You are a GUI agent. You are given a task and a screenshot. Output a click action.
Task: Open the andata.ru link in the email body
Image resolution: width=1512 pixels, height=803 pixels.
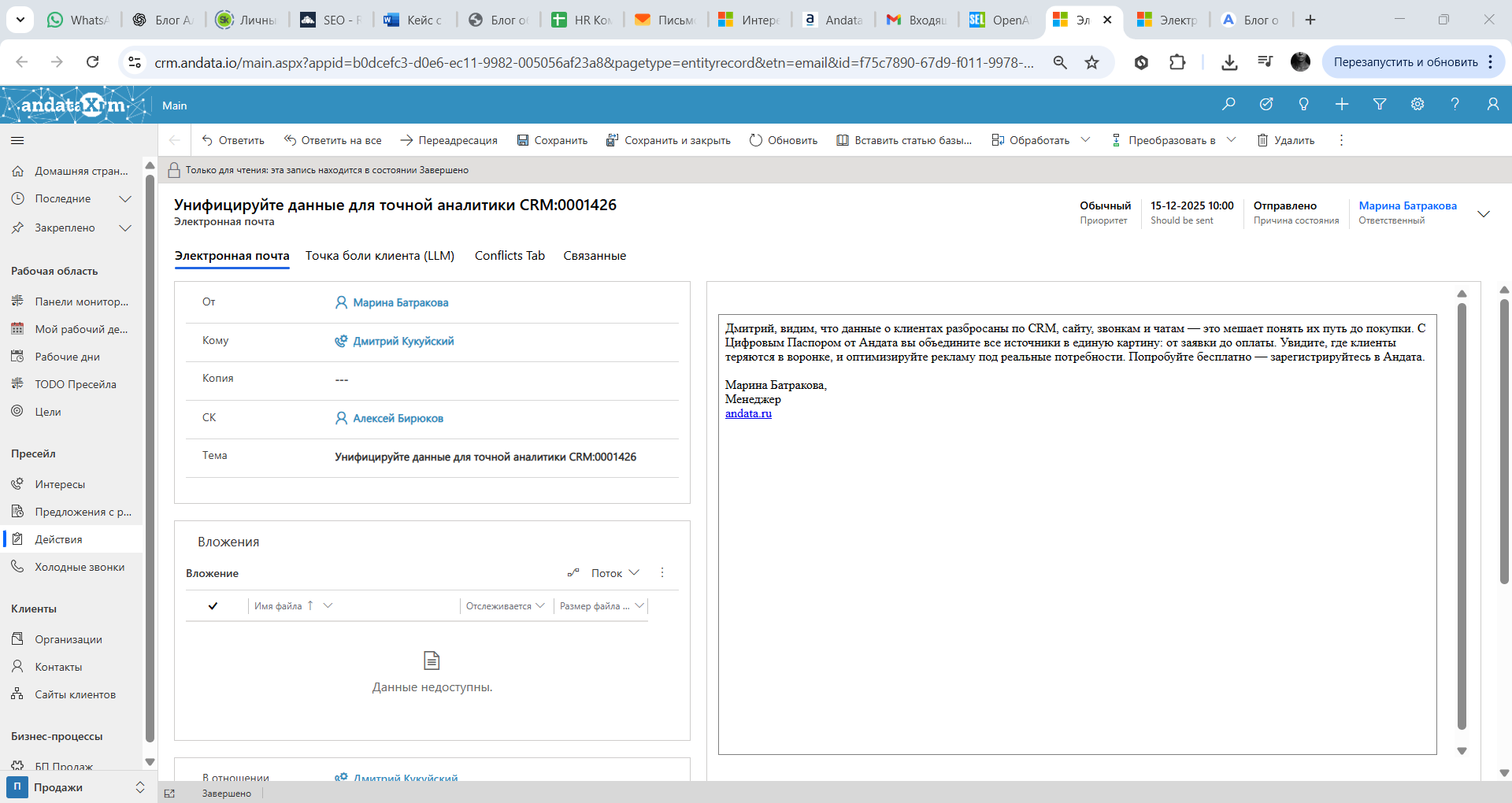point(748,413)
